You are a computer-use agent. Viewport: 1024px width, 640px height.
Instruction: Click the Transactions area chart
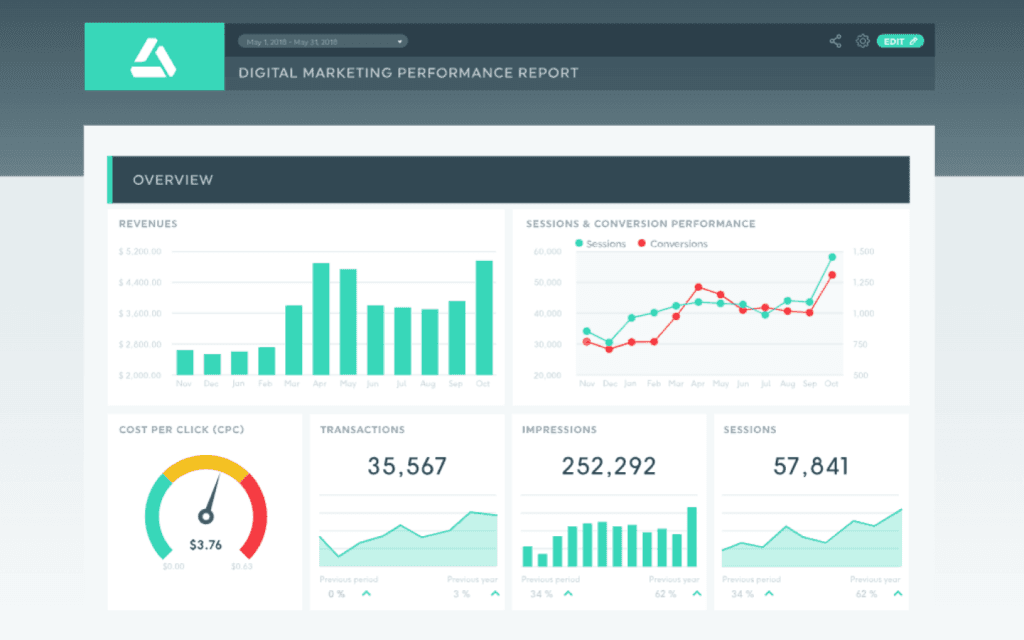408,539
